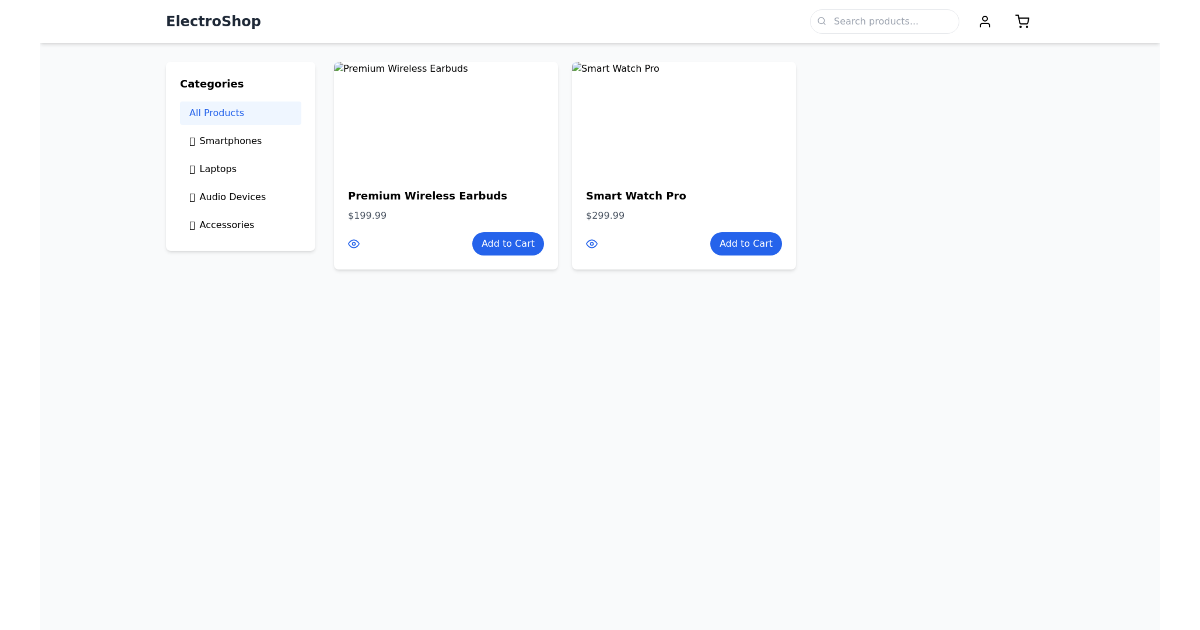Screen dimensions: 1200x630
Task: Switch to the Audio Devices section
Action: pos(232,197)
